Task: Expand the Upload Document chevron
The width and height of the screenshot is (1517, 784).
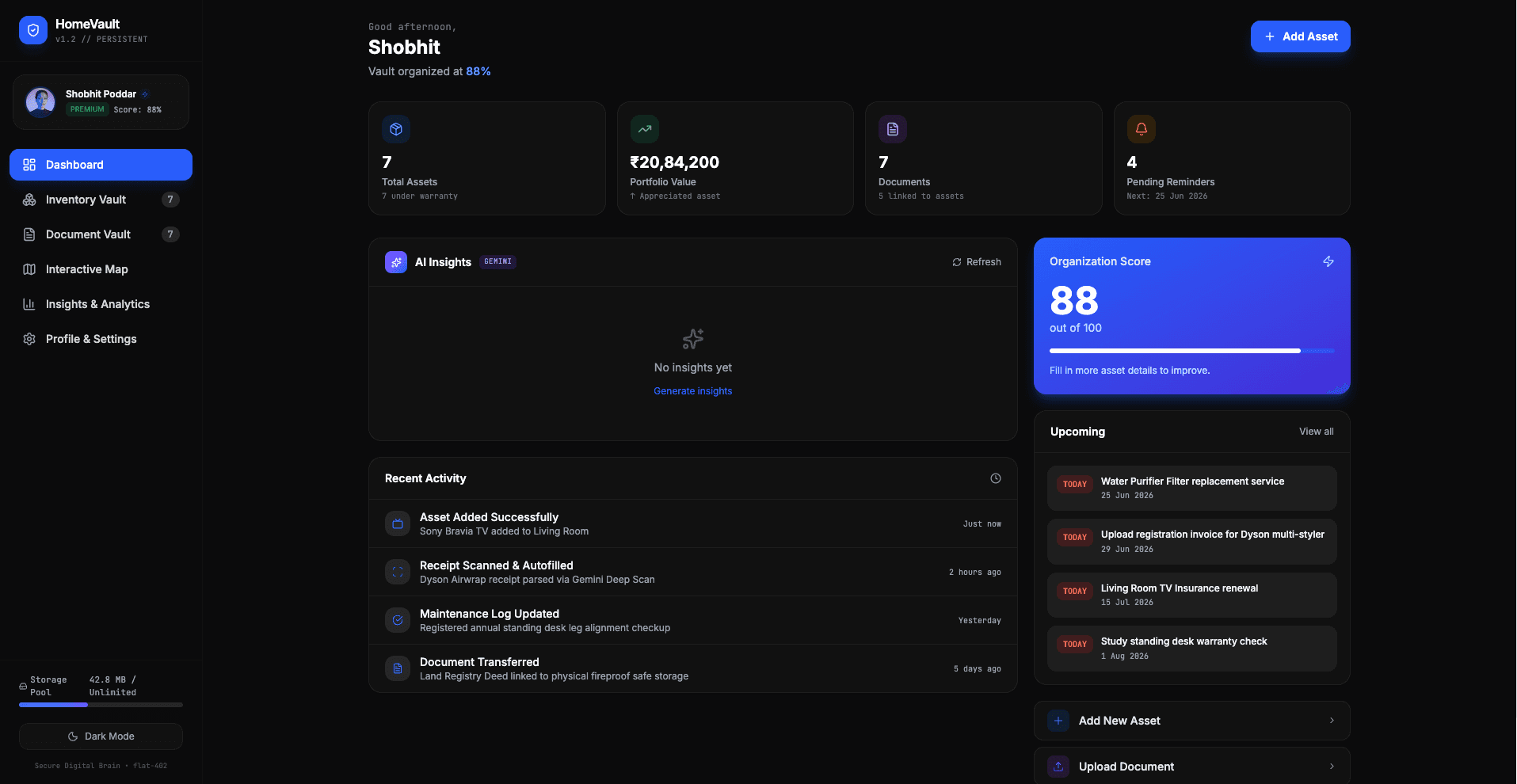Action: 1332,767
